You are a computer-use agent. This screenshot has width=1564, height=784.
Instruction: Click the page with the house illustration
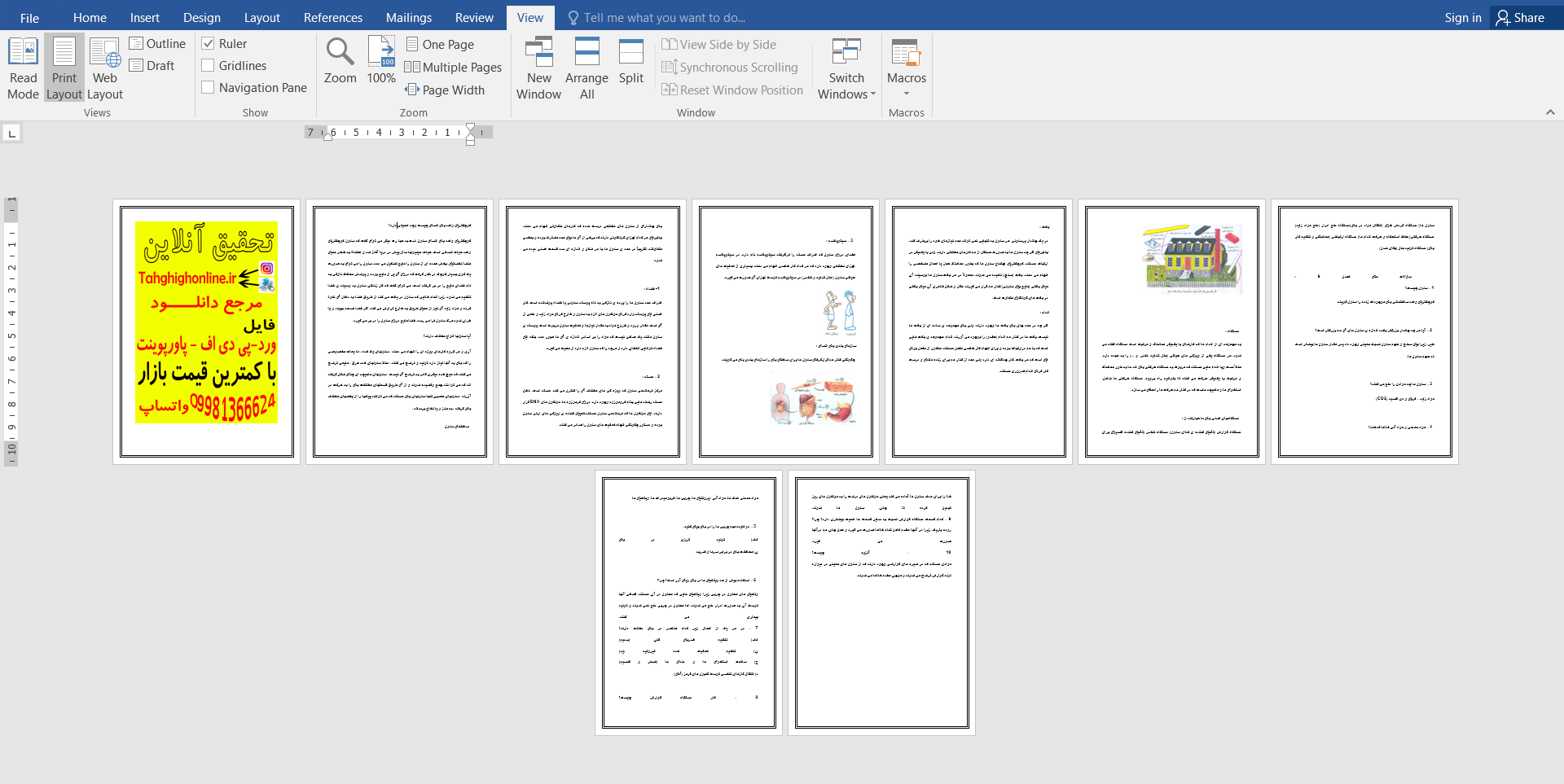(1171, 331)
